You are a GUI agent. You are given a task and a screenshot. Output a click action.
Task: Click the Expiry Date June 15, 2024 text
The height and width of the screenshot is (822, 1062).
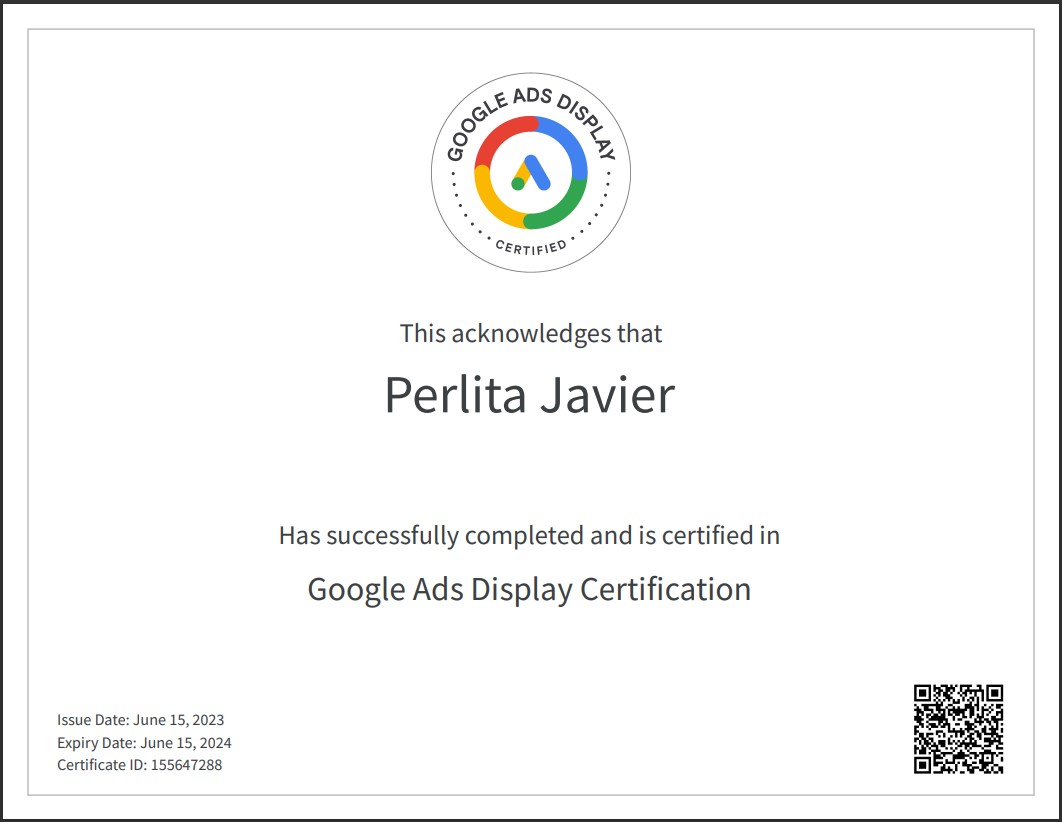click(145, 742)
